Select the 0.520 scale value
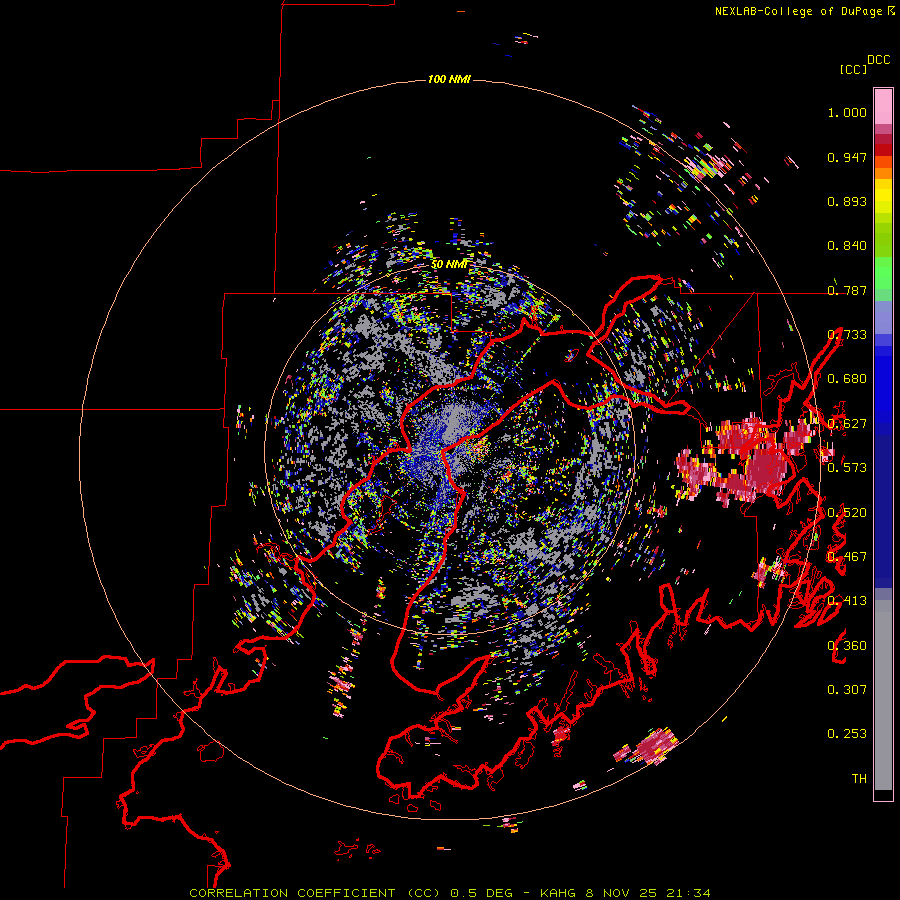900x900 pixels. coord(847,513)
